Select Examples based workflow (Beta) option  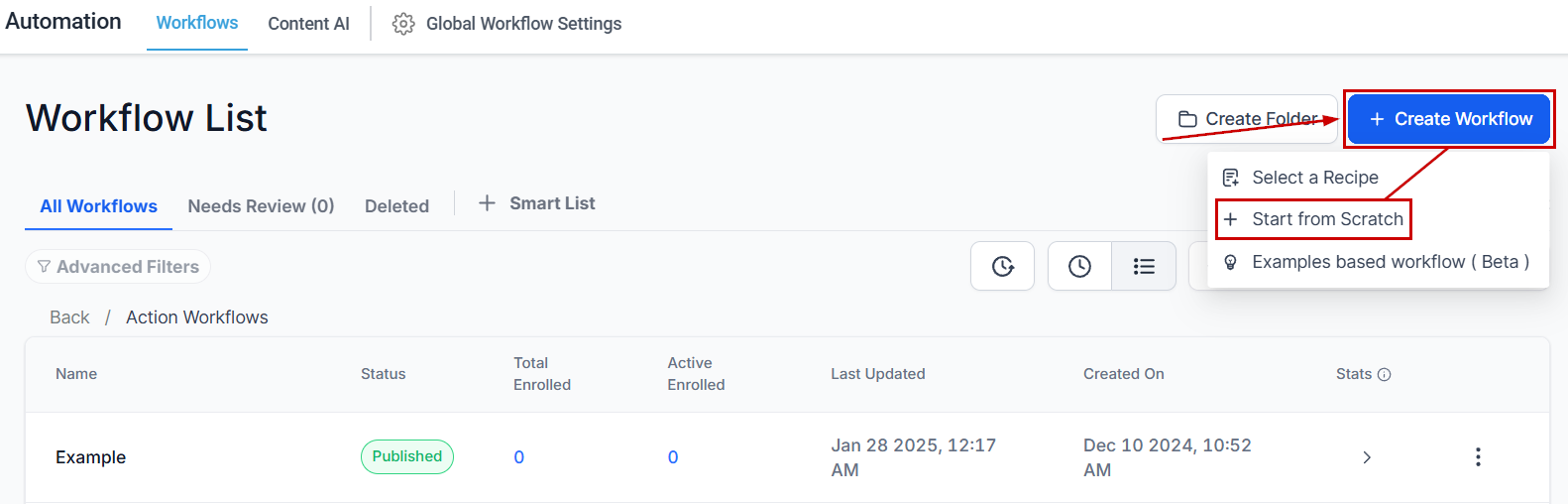[1378, 262]
